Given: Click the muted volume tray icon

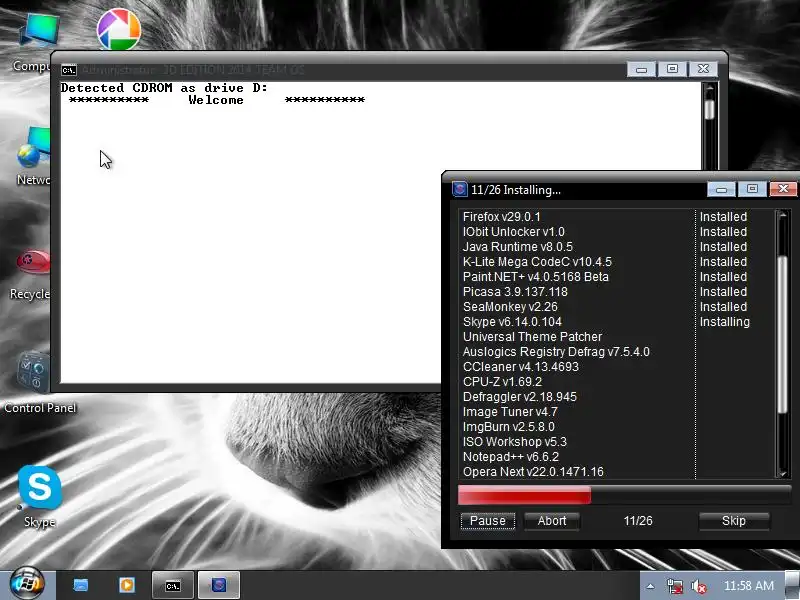Looking at the screenshot, I should pos(698,586).
